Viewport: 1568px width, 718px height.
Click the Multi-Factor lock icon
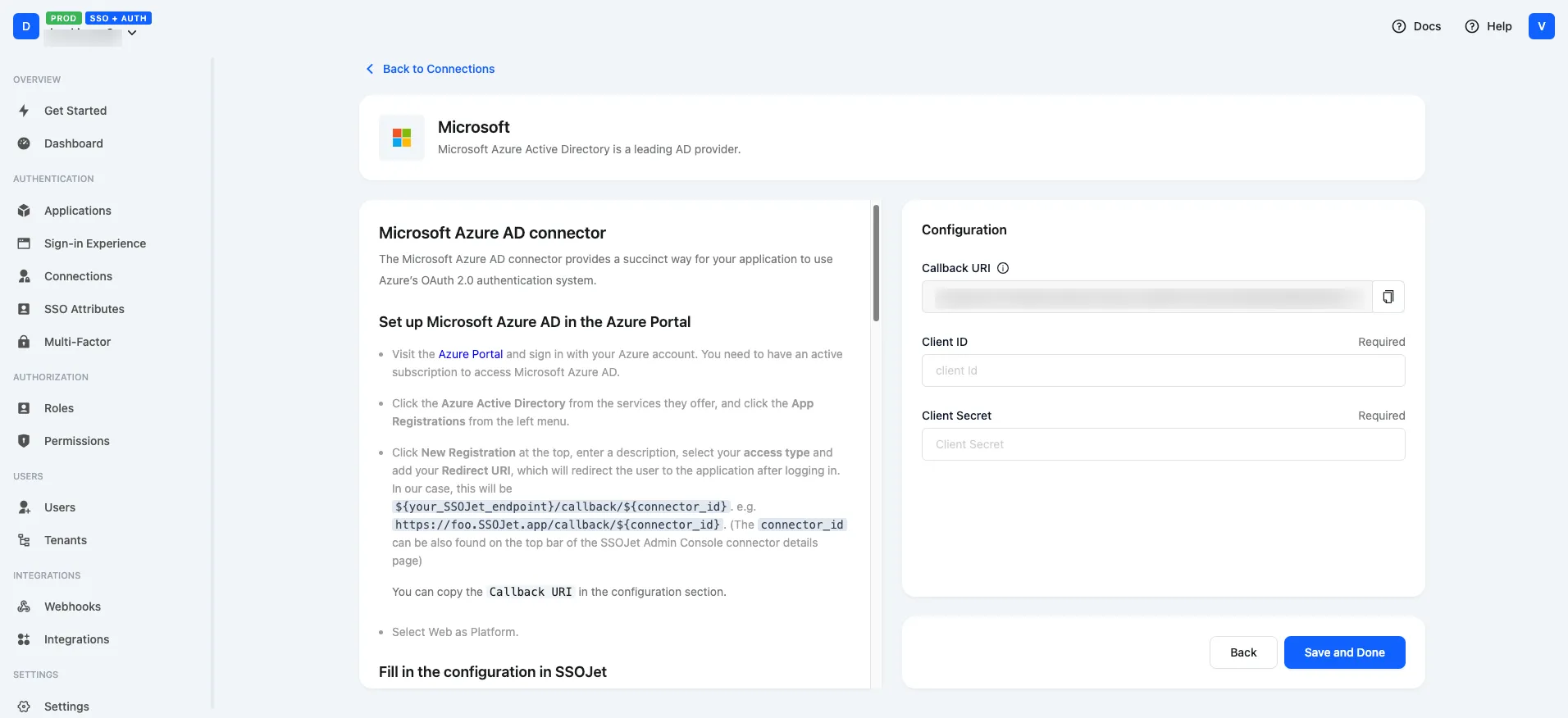[x=24, y=342]
